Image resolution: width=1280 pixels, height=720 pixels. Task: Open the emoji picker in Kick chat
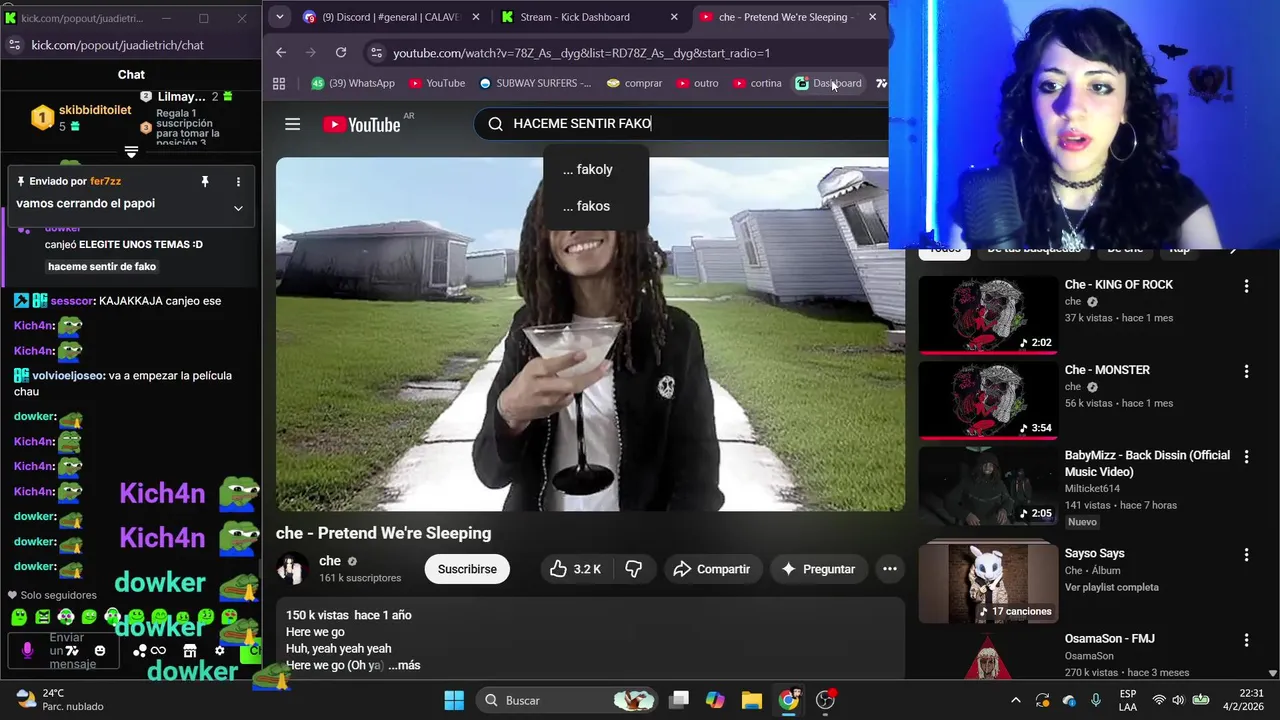click(x=99, y=651)
